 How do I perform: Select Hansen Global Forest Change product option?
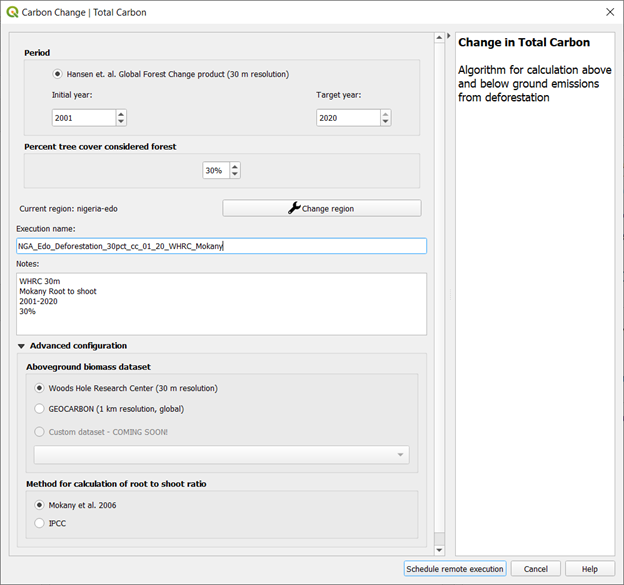(58, 74)
